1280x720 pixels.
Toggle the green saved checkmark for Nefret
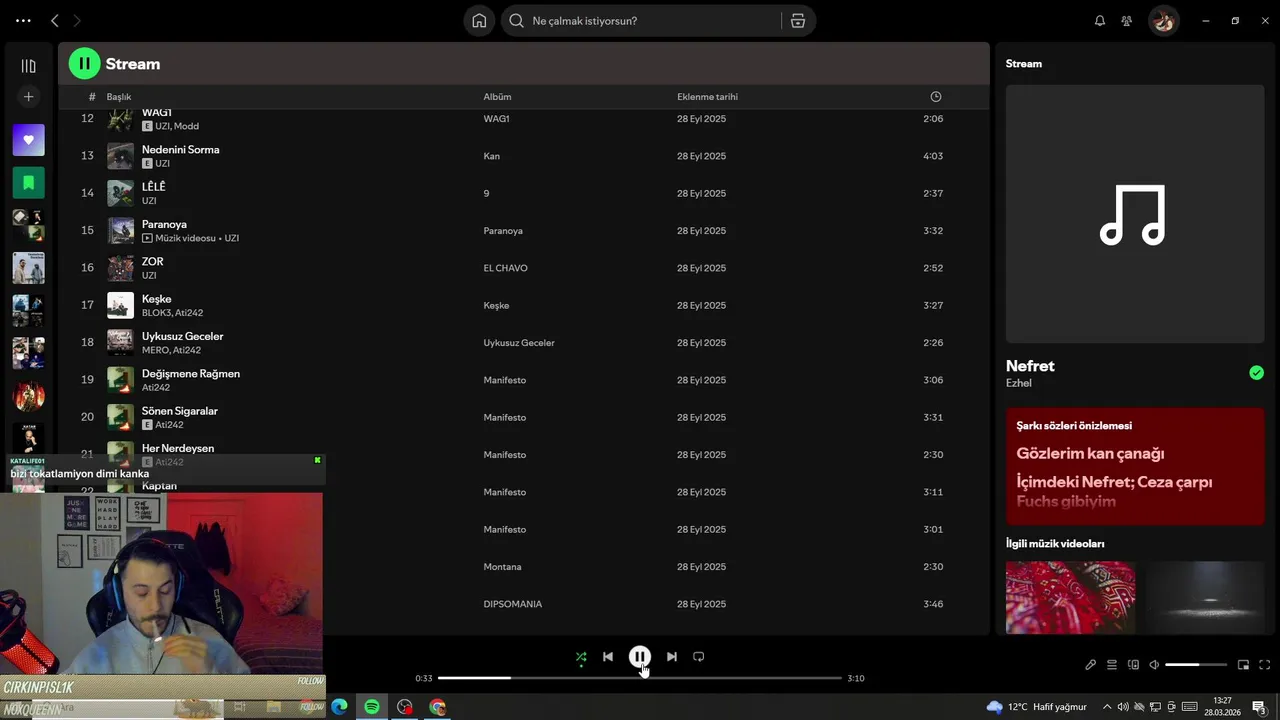(x=1256, y=373)
